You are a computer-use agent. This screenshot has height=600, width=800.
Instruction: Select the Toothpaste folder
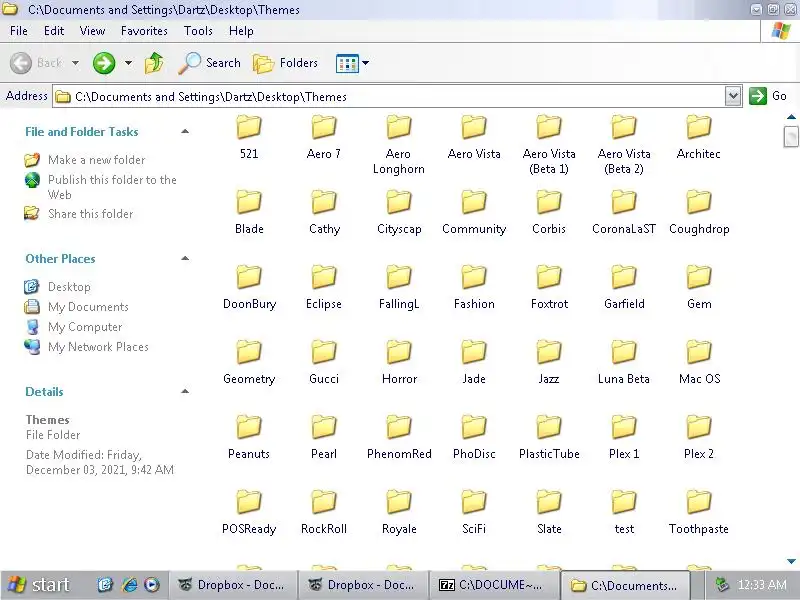(x=699, y=513)
